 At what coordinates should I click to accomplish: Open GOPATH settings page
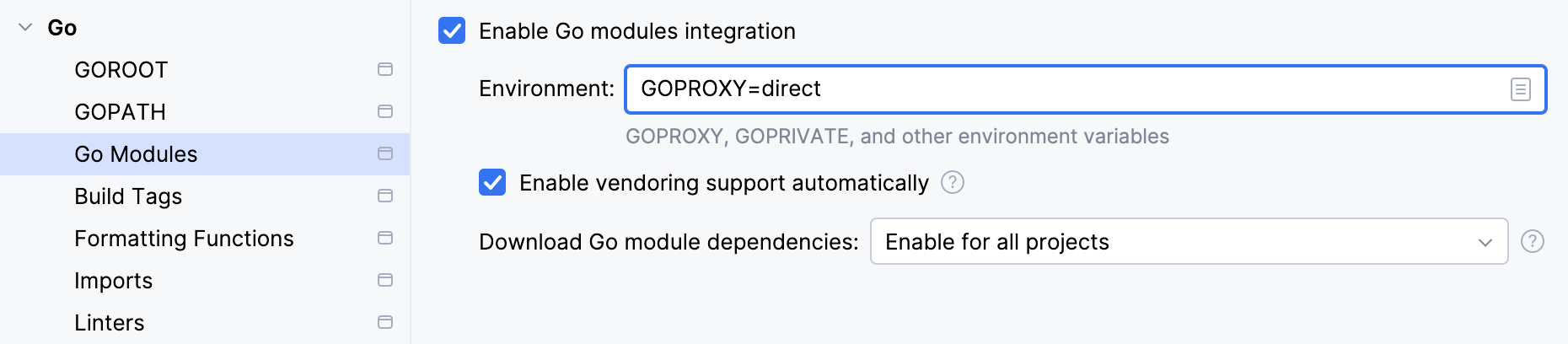[120, 112]
